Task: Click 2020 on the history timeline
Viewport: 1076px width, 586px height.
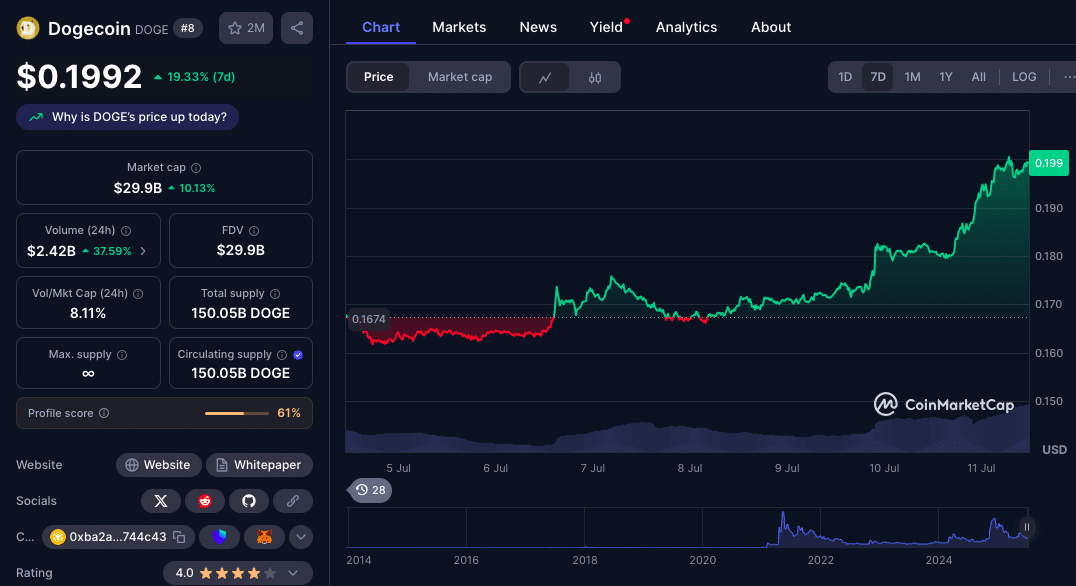Action: (703, 560)
